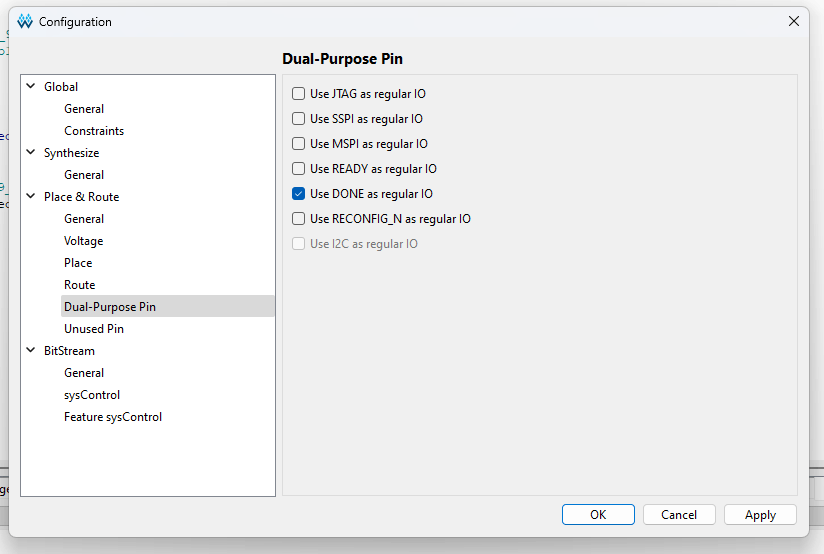Dismiss the dialog with Cancel

click(x=679, y=515)
